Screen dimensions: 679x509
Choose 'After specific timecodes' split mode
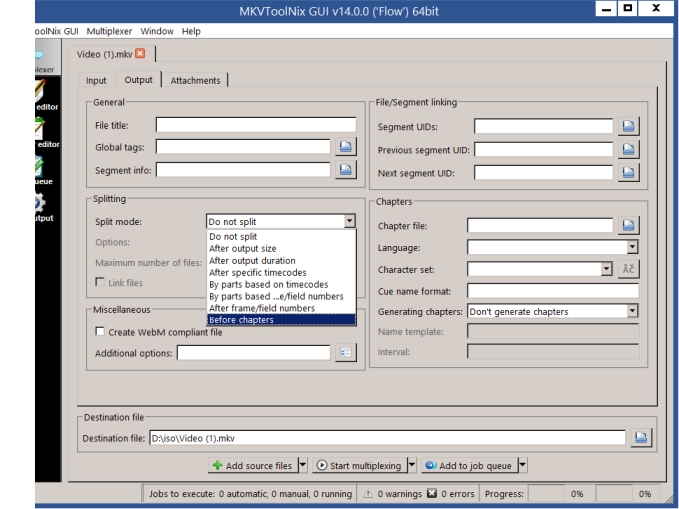(x=281, y=272)
